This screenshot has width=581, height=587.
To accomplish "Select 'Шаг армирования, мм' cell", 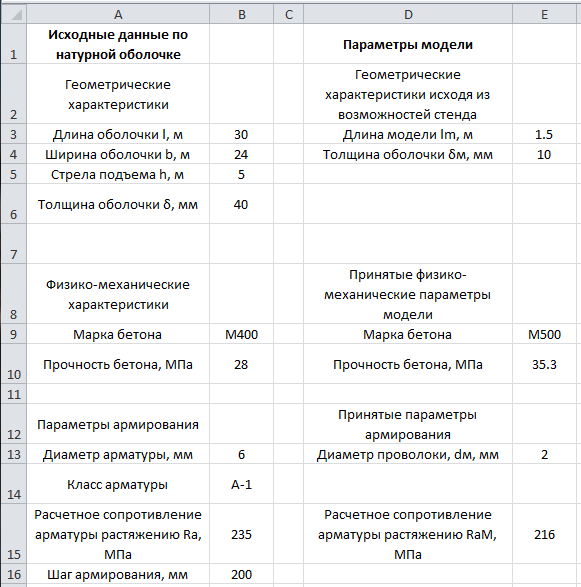I will click(x=118, y=574).
